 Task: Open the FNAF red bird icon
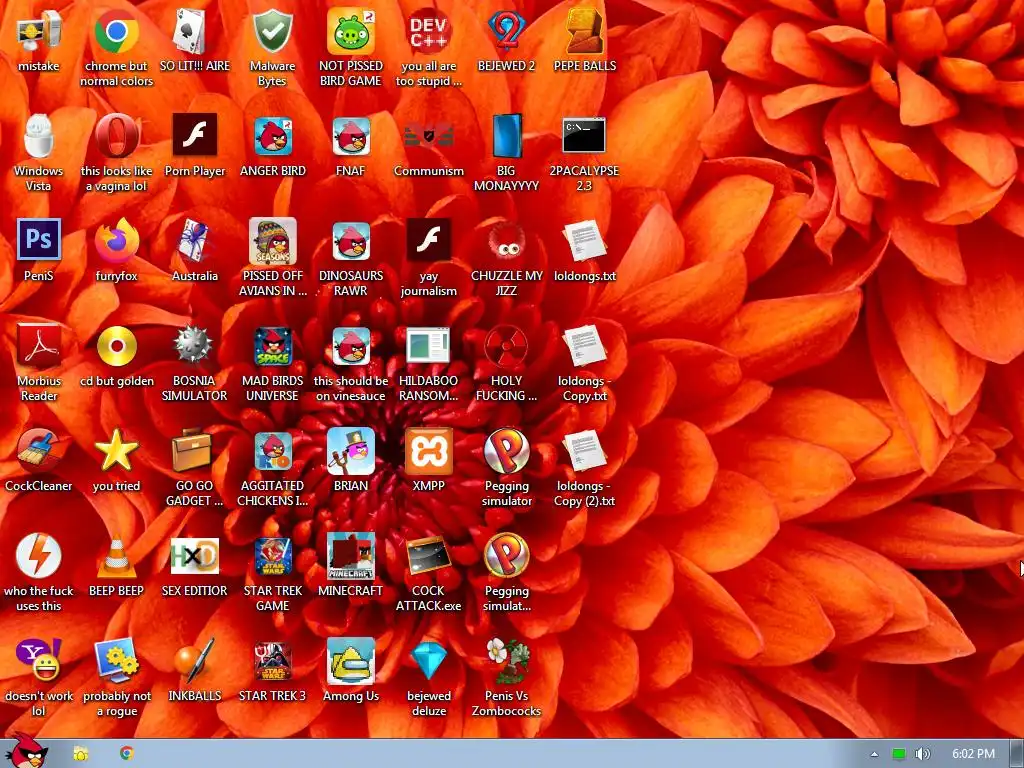pyautogui.click(x=351, y=136)
